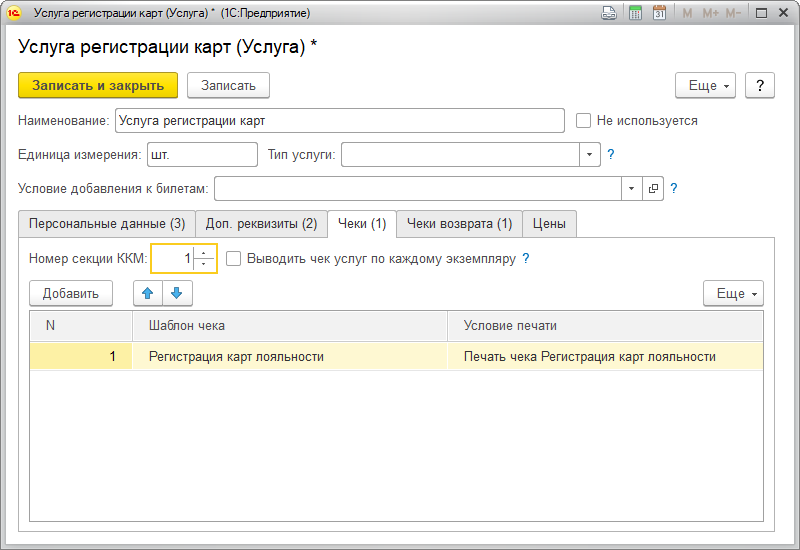Click the open-form icon next to Условие добавления
The height and width of the screenshot is (550, 800).
coord(654,187)
